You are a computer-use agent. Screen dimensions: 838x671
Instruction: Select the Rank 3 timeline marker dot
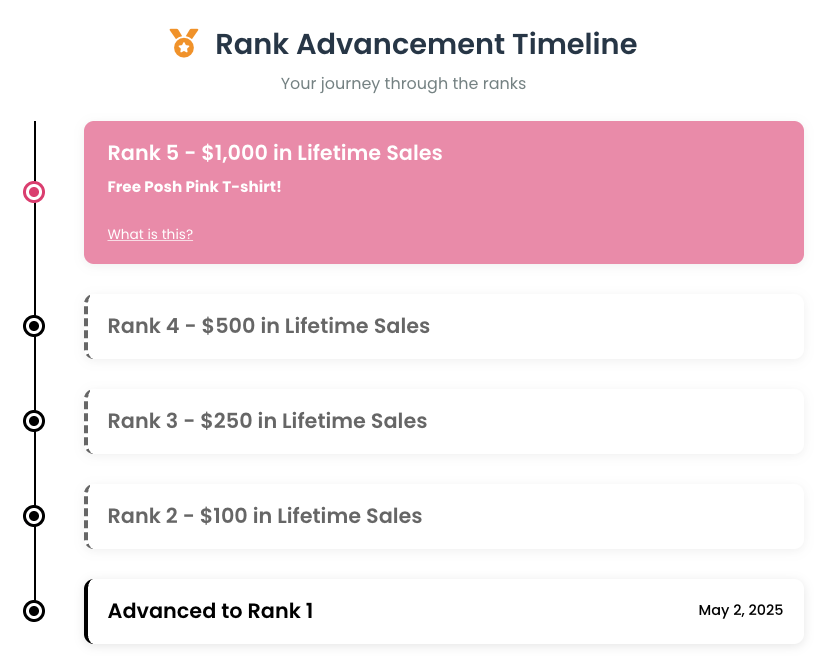coord(34,421)
